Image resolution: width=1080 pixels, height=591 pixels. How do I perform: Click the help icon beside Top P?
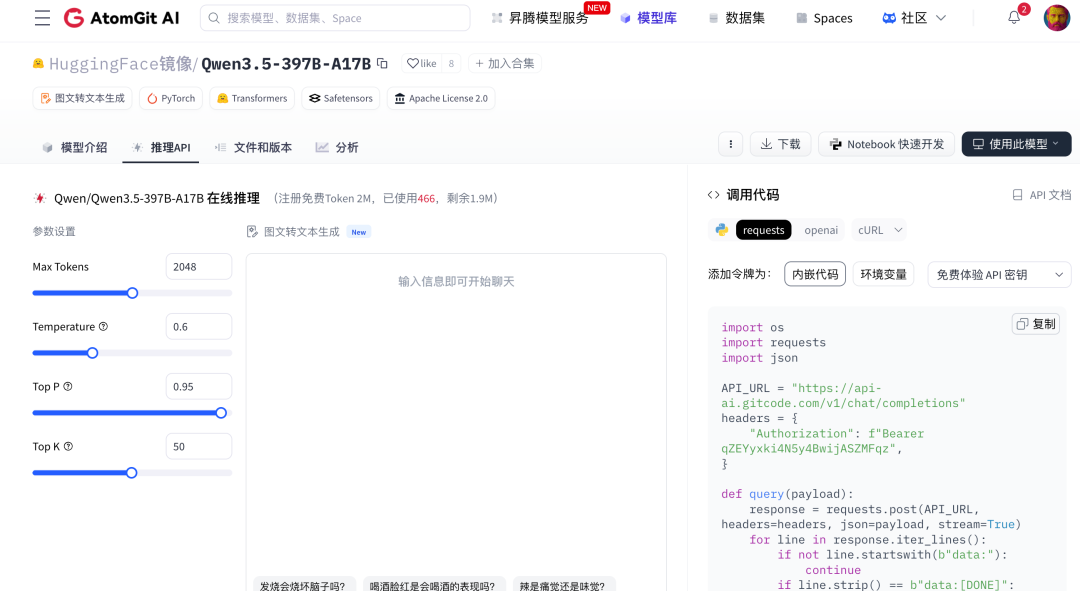[68, 386]
